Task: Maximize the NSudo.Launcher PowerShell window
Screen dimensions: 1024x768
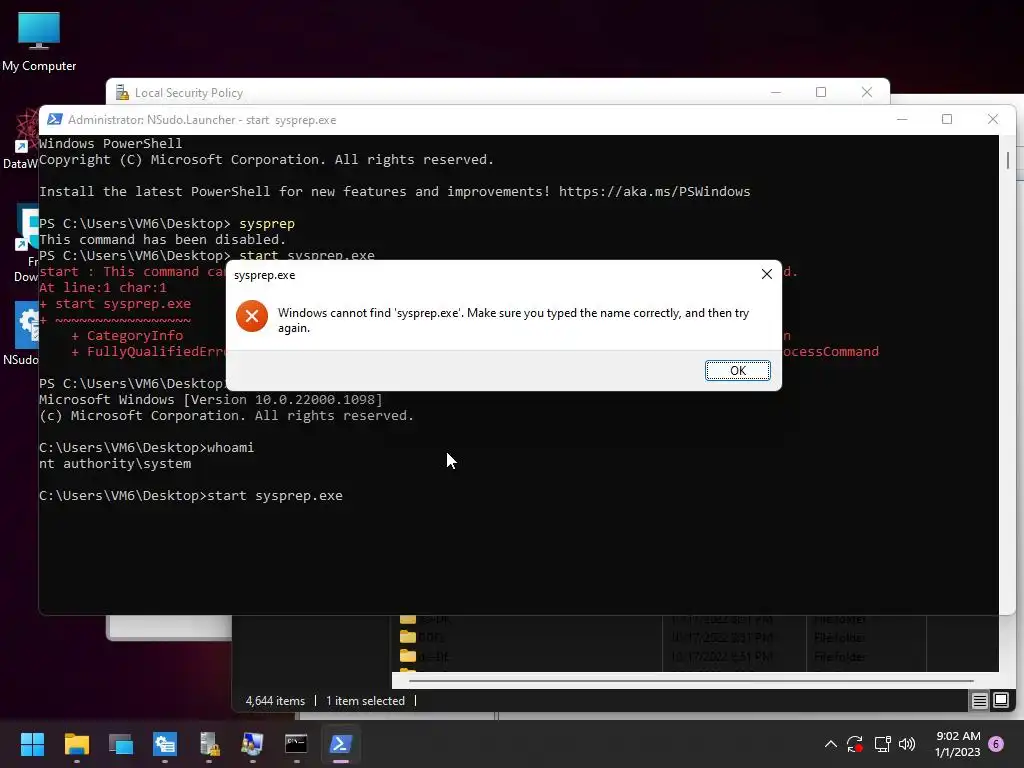Action: click(947, 120)
